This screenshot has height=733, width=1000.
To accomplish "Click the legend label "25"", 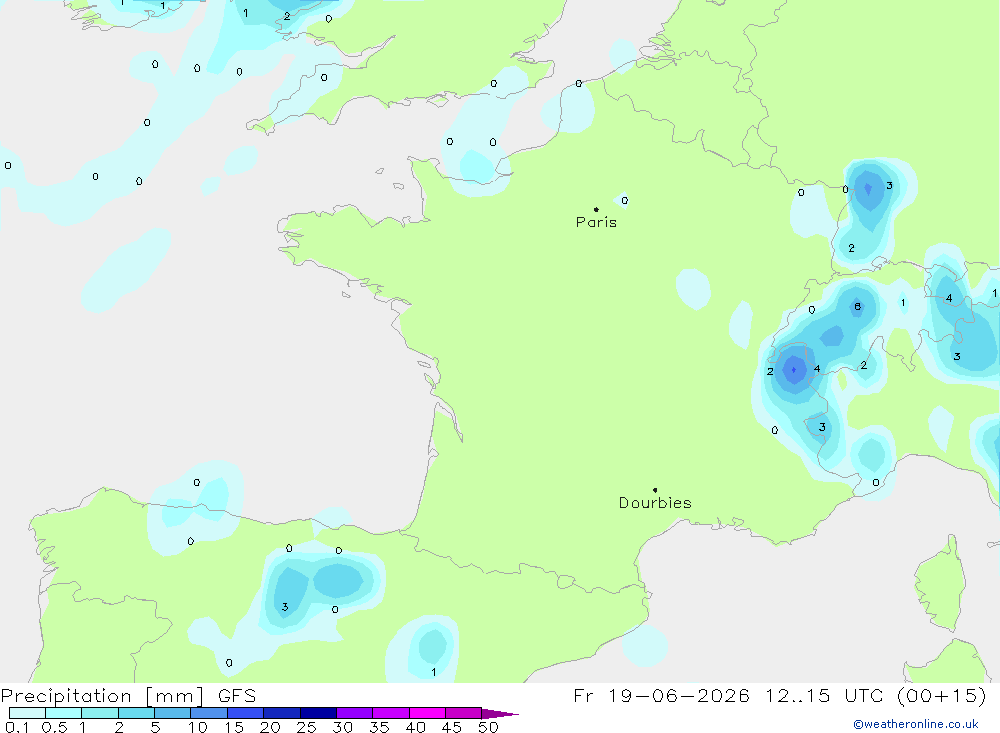I will coord(306,727).
